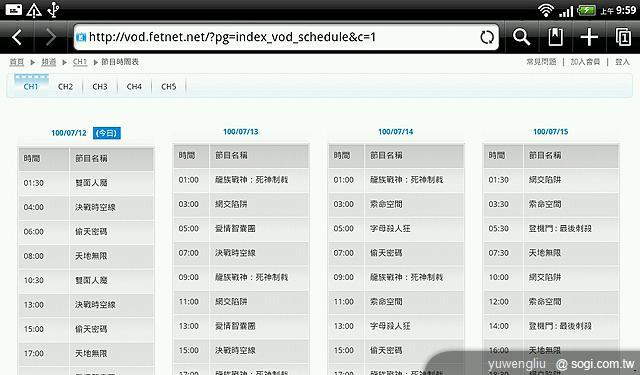The image size is (640, 375).
Task: Open the home breadcrumb link
Action: click(17, 62)
